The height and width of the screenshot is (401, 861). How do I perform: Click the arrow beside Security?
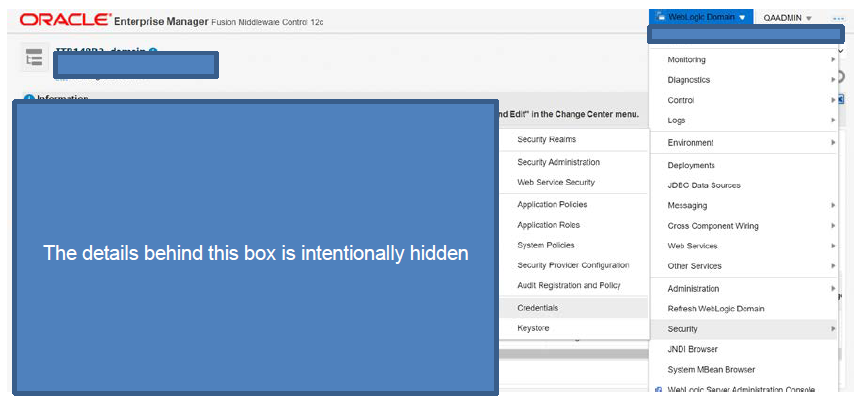tap(833, 328)
